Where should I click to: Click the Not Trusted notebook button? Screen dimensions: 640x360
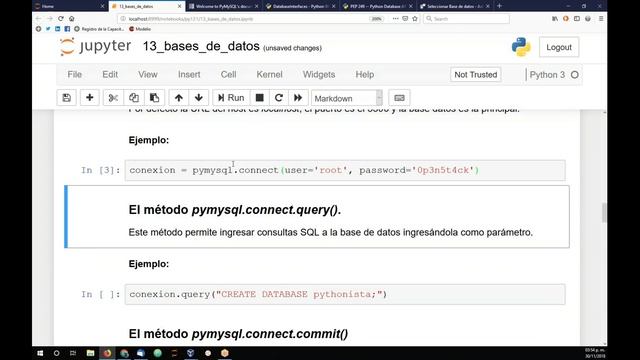point(476,75)
